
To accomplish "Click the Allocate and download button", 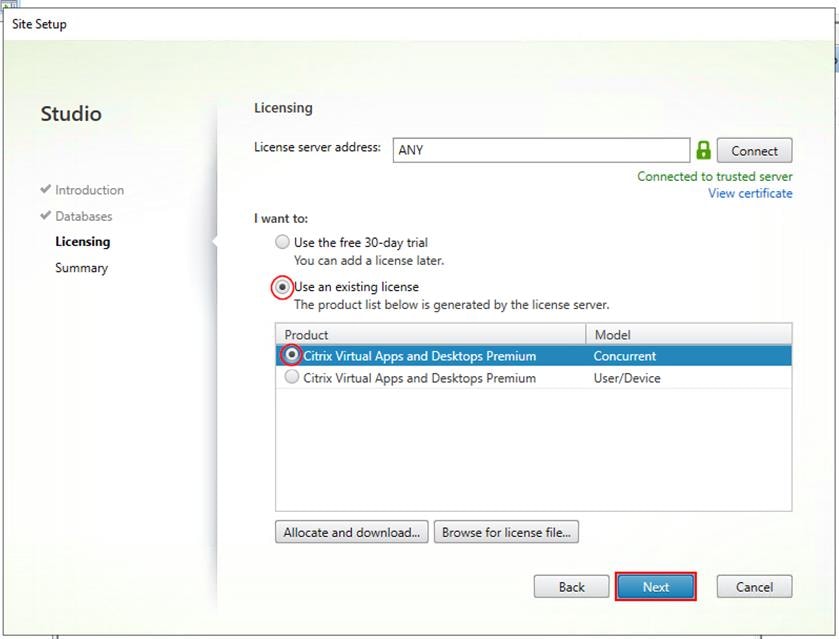I will click(351, 532).
